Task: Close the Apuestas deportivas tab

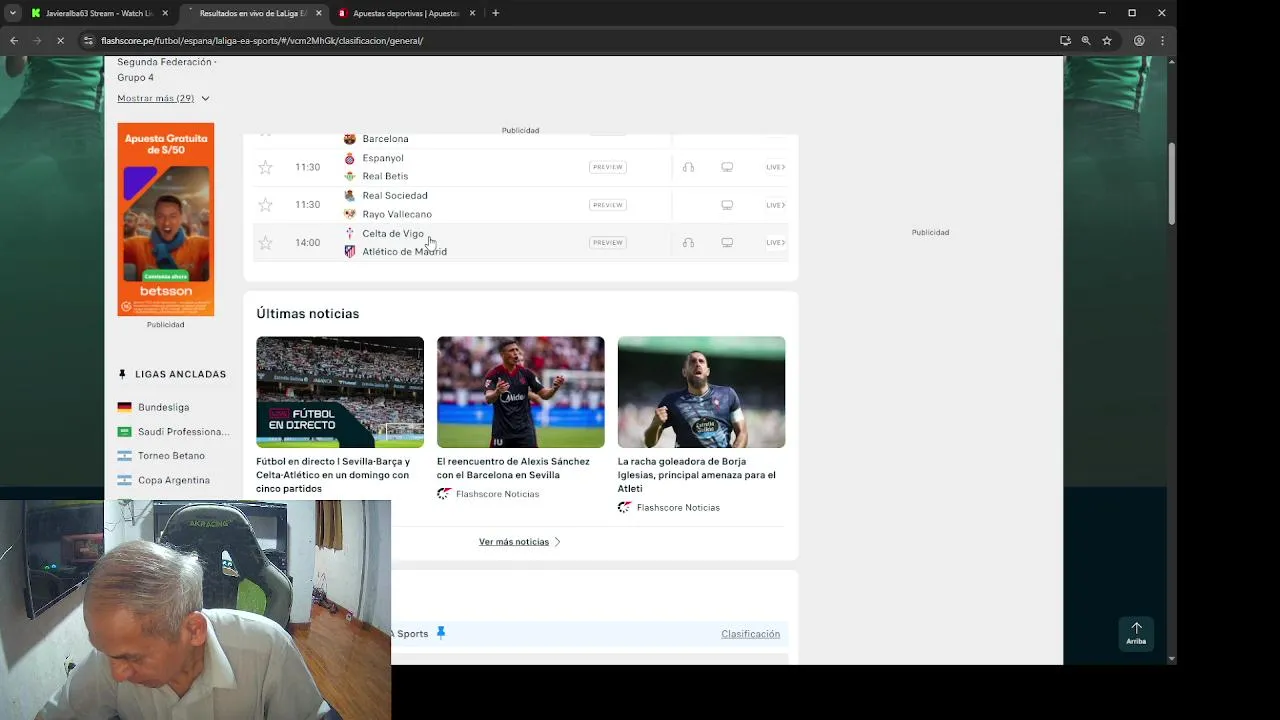Action: [x=473, y=13]
